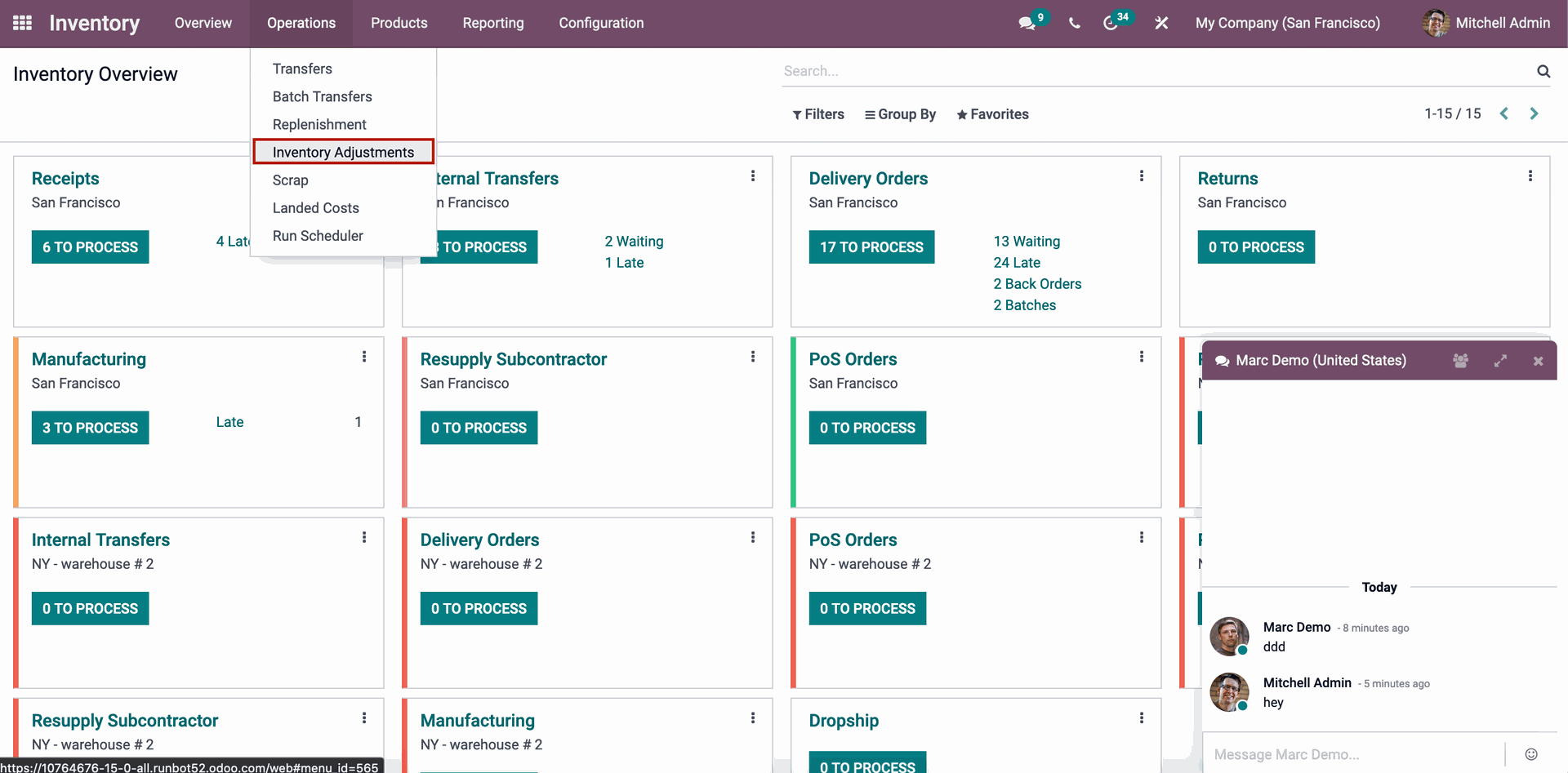1568x773 pixels.
Task: Open kebab menu on Dropship card
Action: (x=1142, y=718)
